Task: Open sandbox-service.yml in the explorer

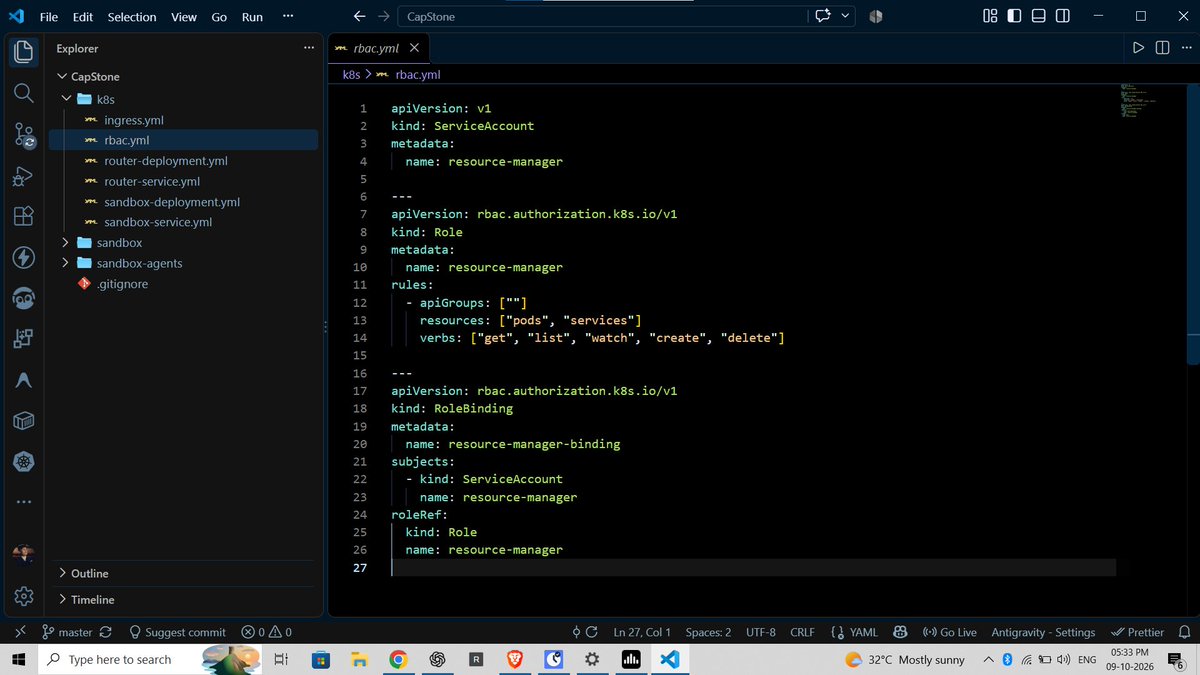Action: (x=157, y=222)
